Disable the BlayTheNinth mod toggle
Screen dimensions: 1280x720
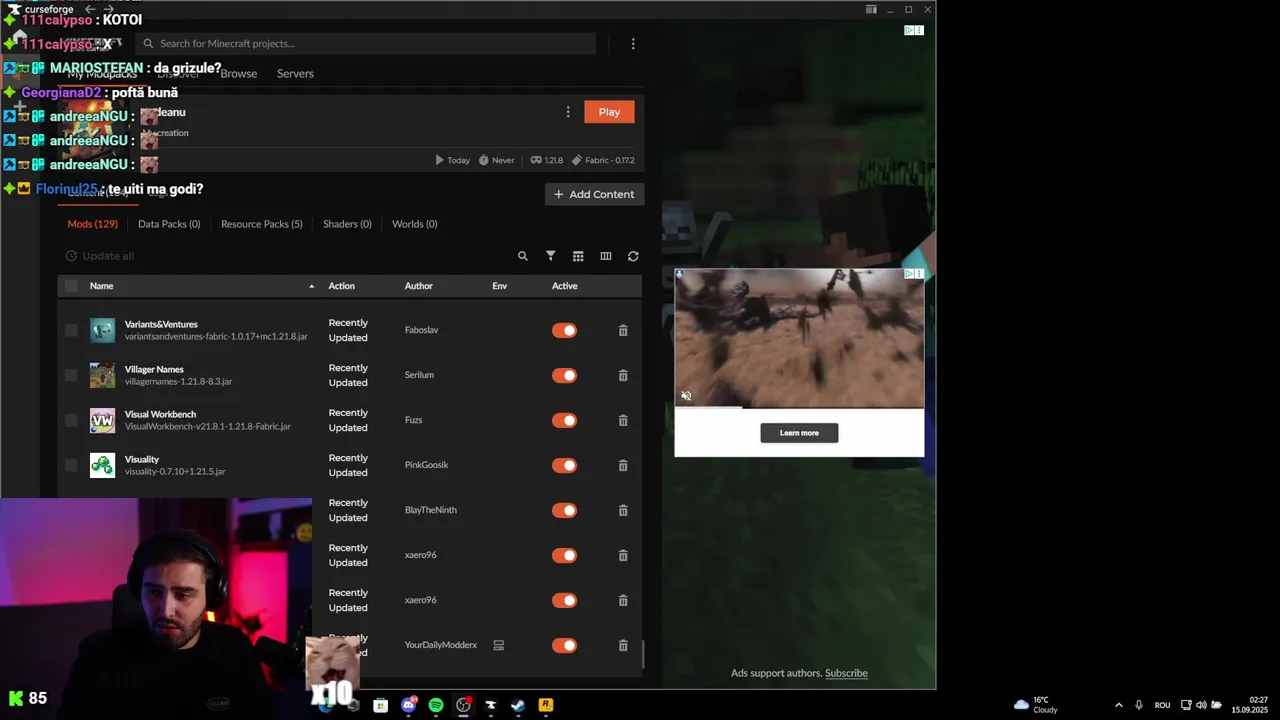pos(564,510)
